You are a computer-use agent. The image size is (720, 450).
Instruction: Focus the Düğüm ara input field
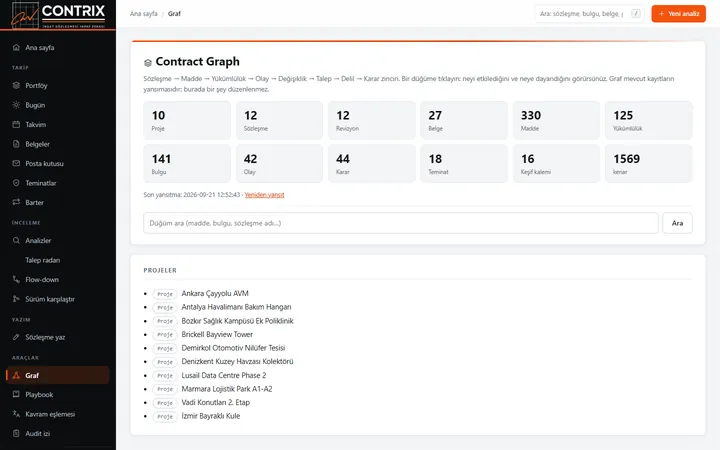tap(401, 223)
